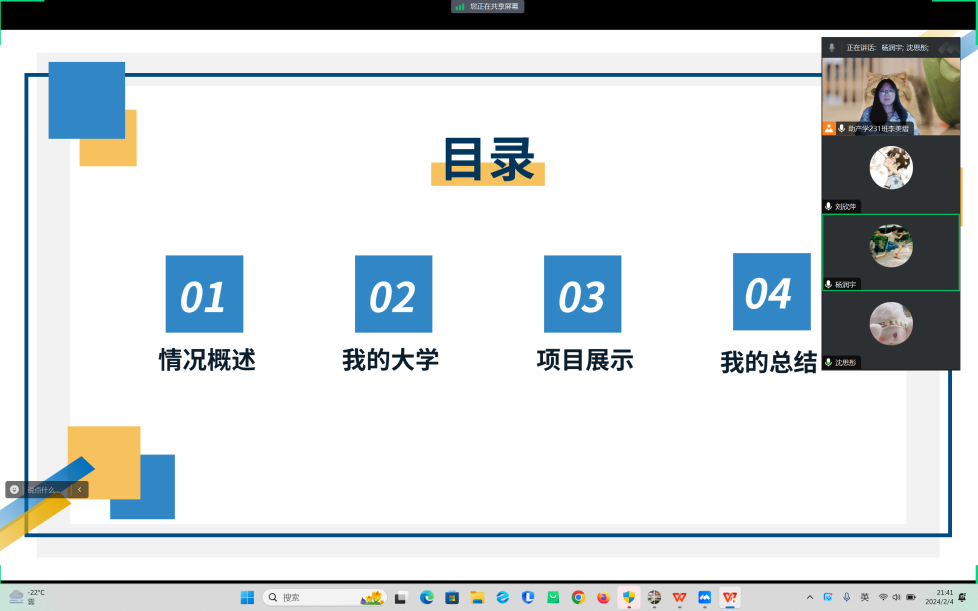Toggle microphone icon next to 杨润宇
The height and width of the screenshot is (611, 978).
828,285
